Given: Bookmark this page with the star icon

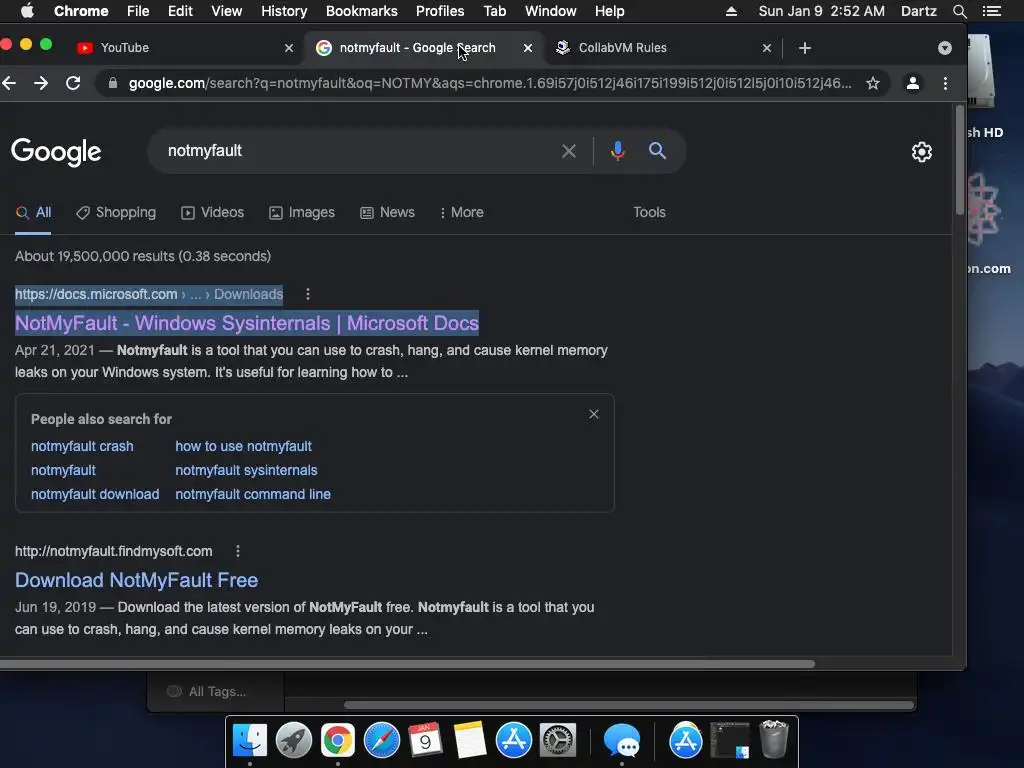Looking at the screenshot, I should 872,83.
